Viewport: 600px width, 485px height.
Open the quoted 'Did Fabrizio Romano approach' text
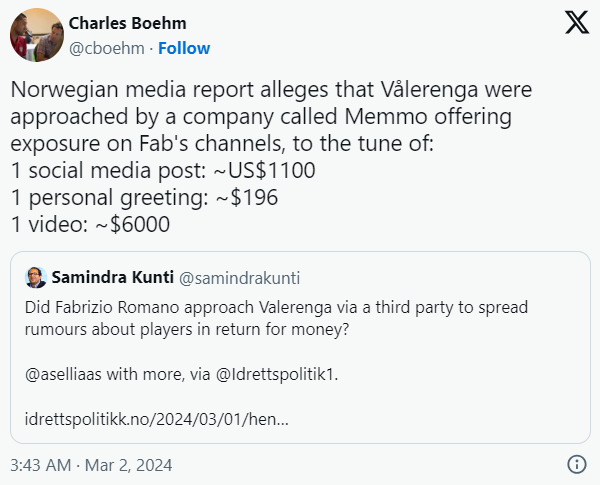[276, 306]
